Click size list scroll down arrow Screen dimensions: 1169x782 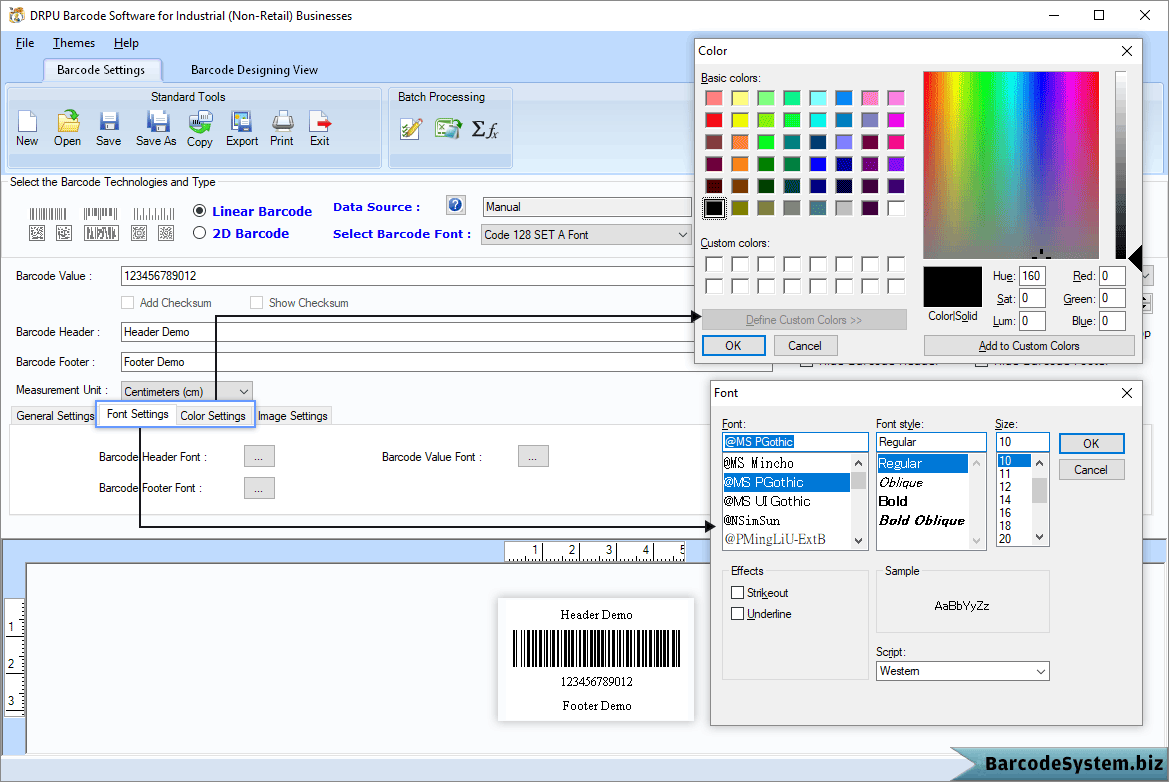(x=1040, y=537)
